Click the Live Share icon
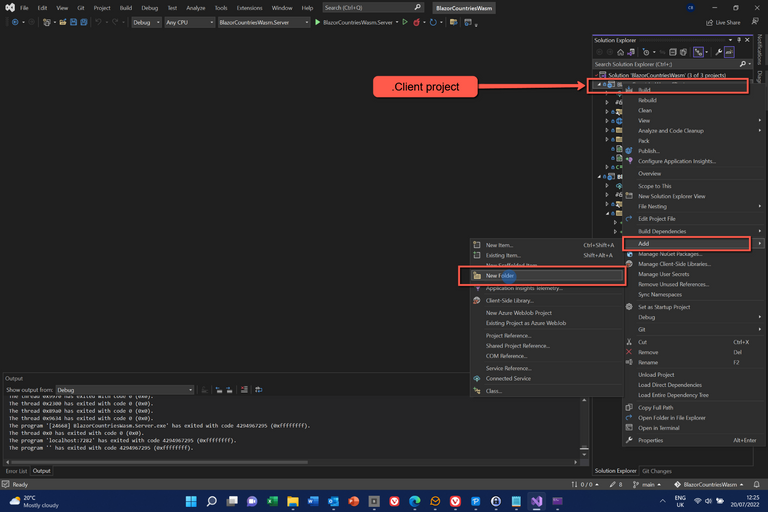Viewport: 768px width, 512px height. pos(709,22)
